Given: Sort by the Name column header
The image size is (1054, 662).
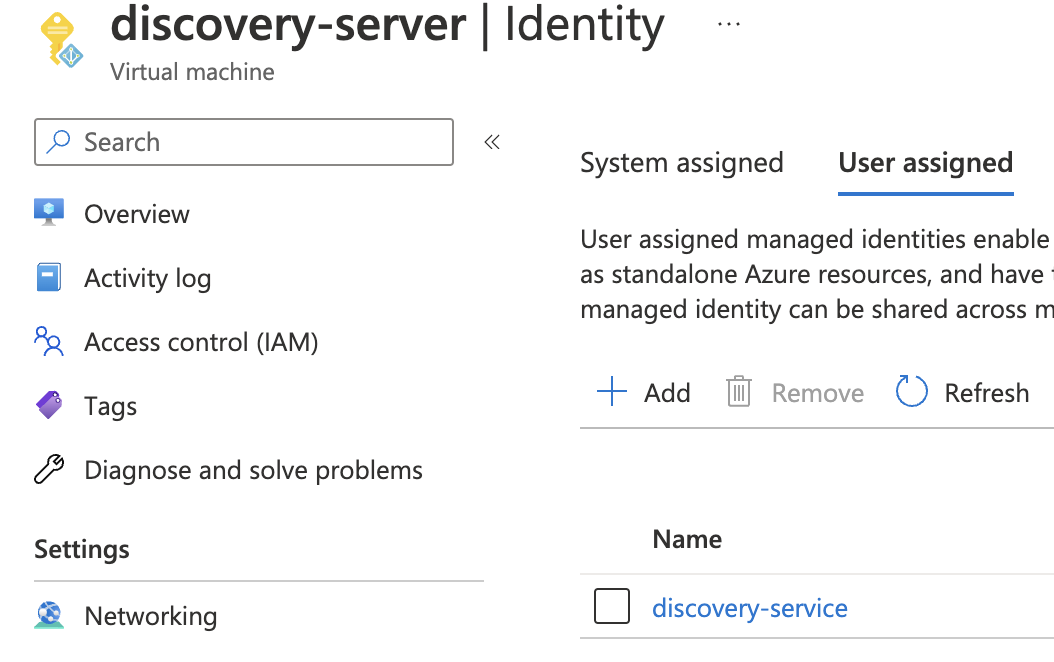Looking at the screenshot, I should [687, 539].
